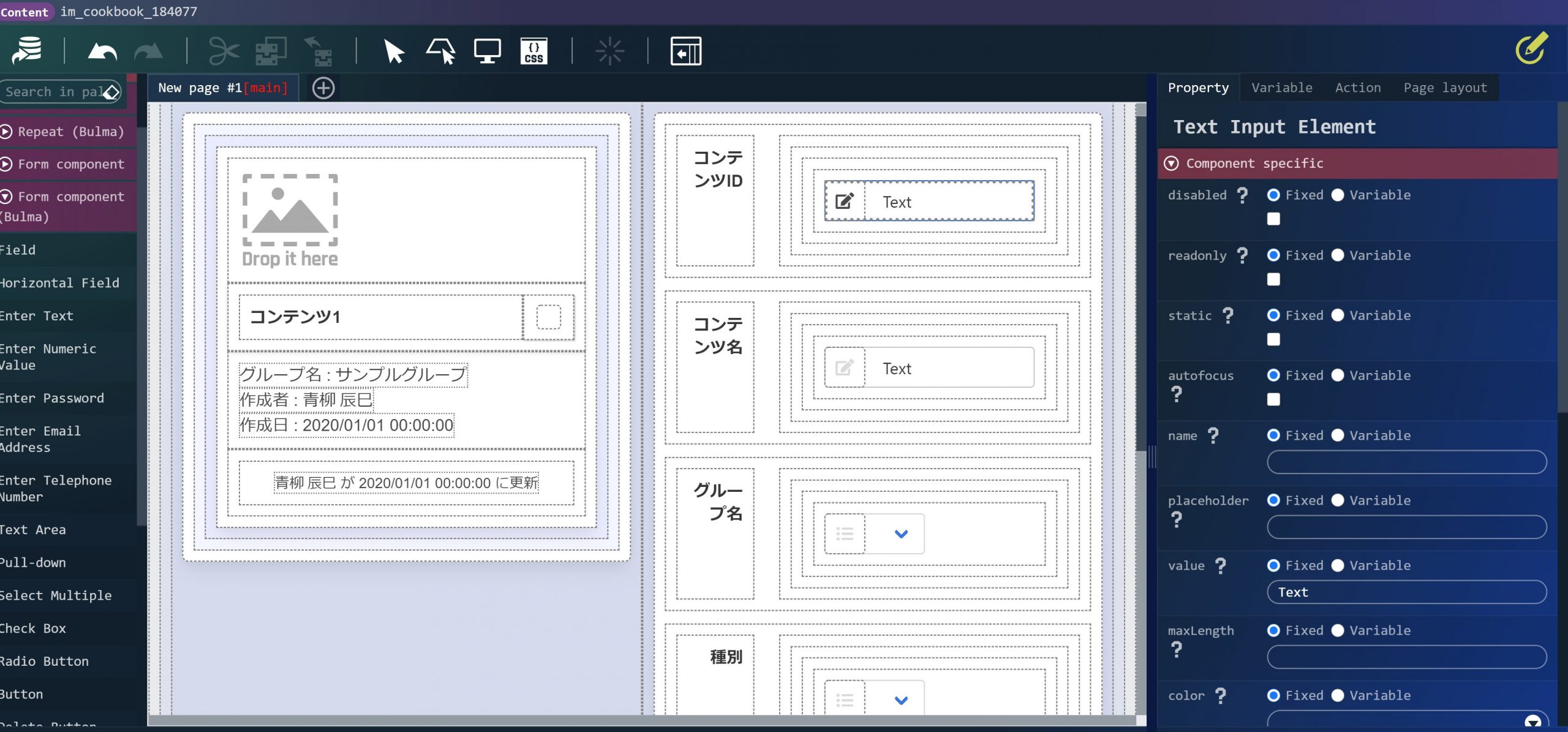1568x732 pixels.
Task: Click help icon below placeholder
Action: pyautogui.click(x=1177, y=519)
